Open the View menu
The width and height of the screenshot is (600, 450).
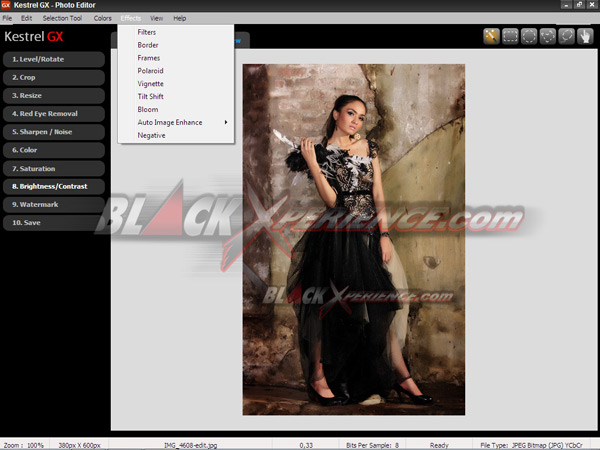click(156, 18)
